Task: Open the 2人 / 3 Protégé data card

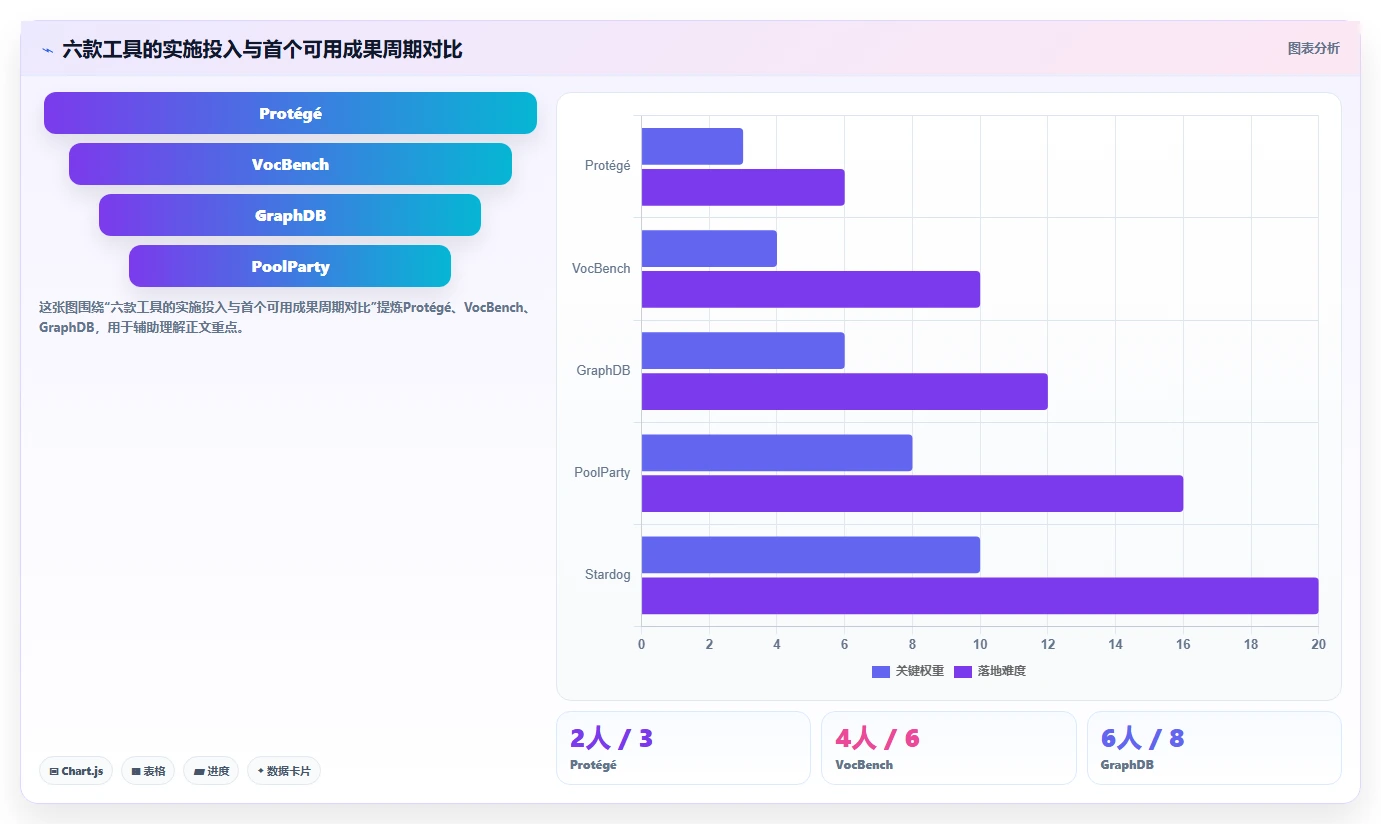Action: pos(683,748)
